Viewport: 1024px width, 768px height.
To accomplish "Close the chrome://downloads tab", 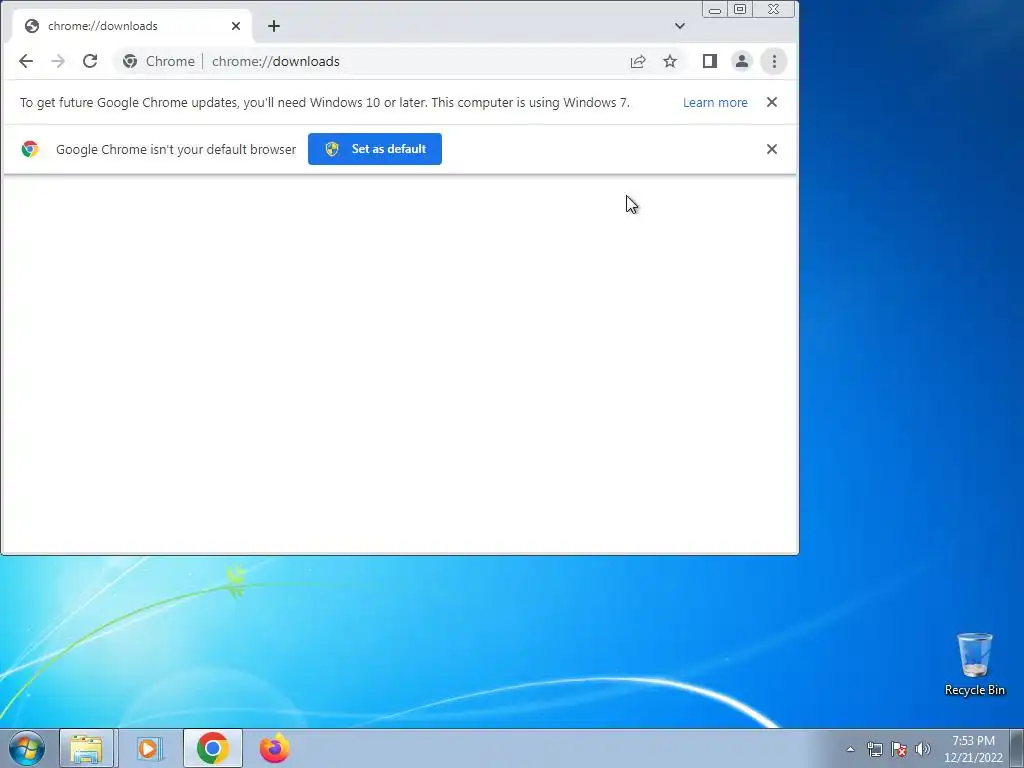I will [x=236, y=26].
